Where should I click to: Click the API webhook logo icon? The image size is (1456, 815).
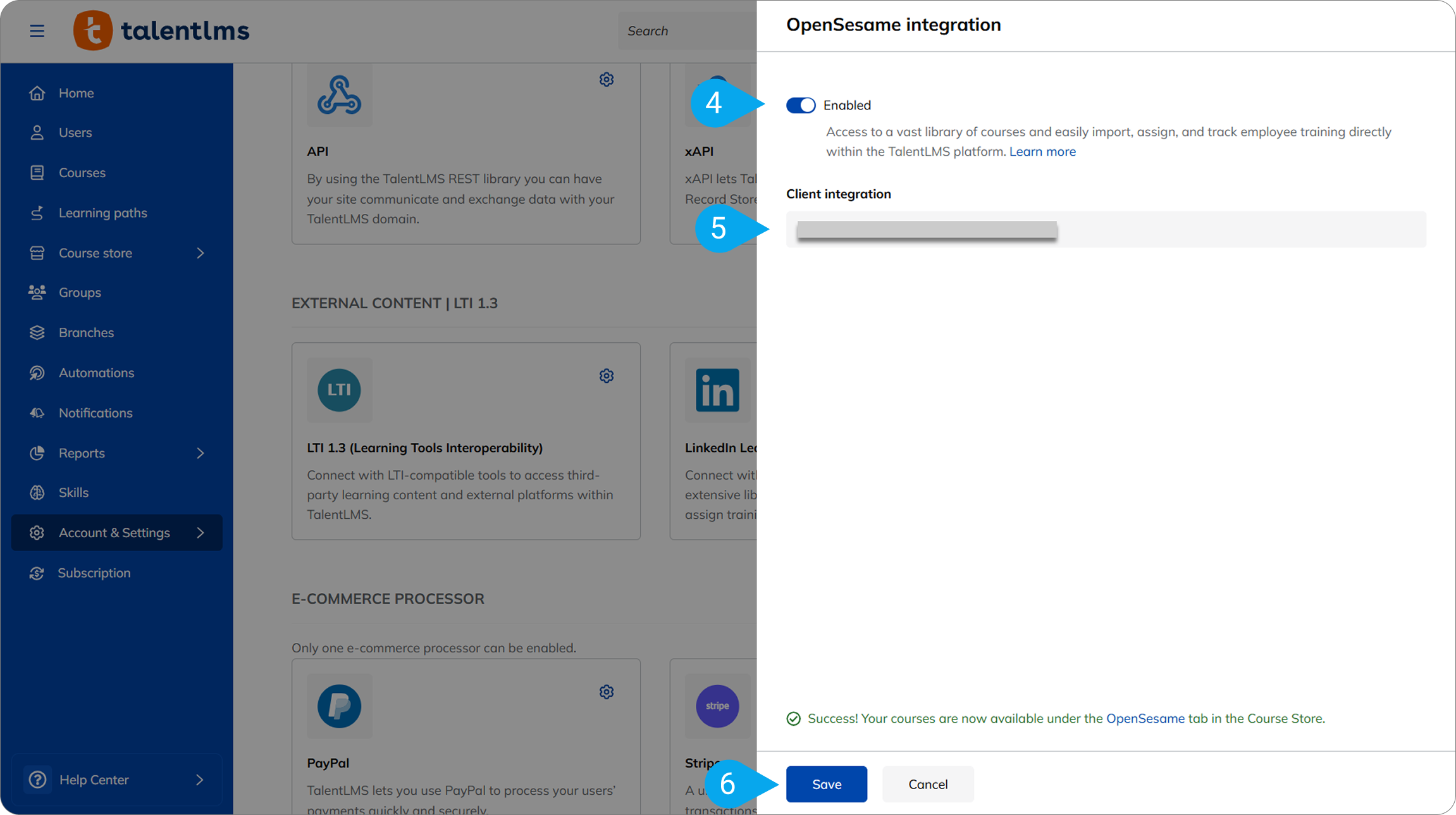click(x=339, y=95)
